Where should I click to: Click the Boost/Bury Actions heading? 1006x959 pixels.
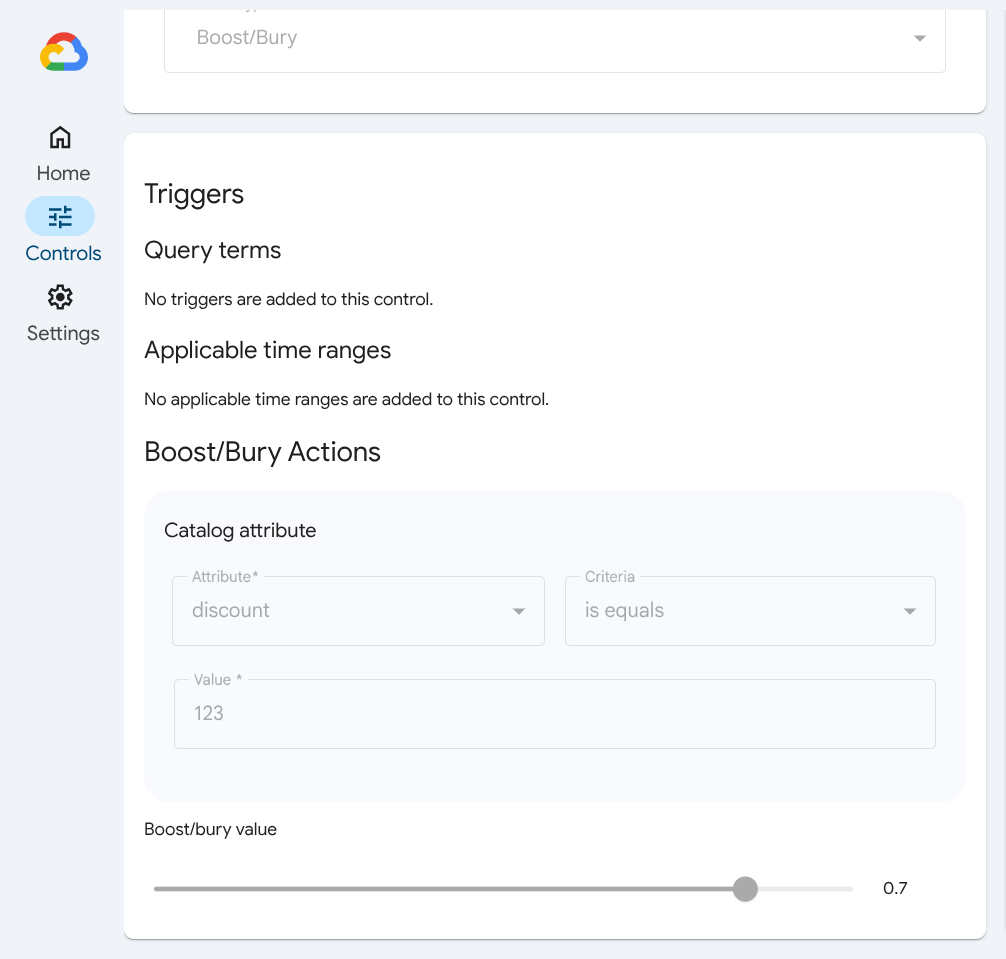(x=262, y=452)
